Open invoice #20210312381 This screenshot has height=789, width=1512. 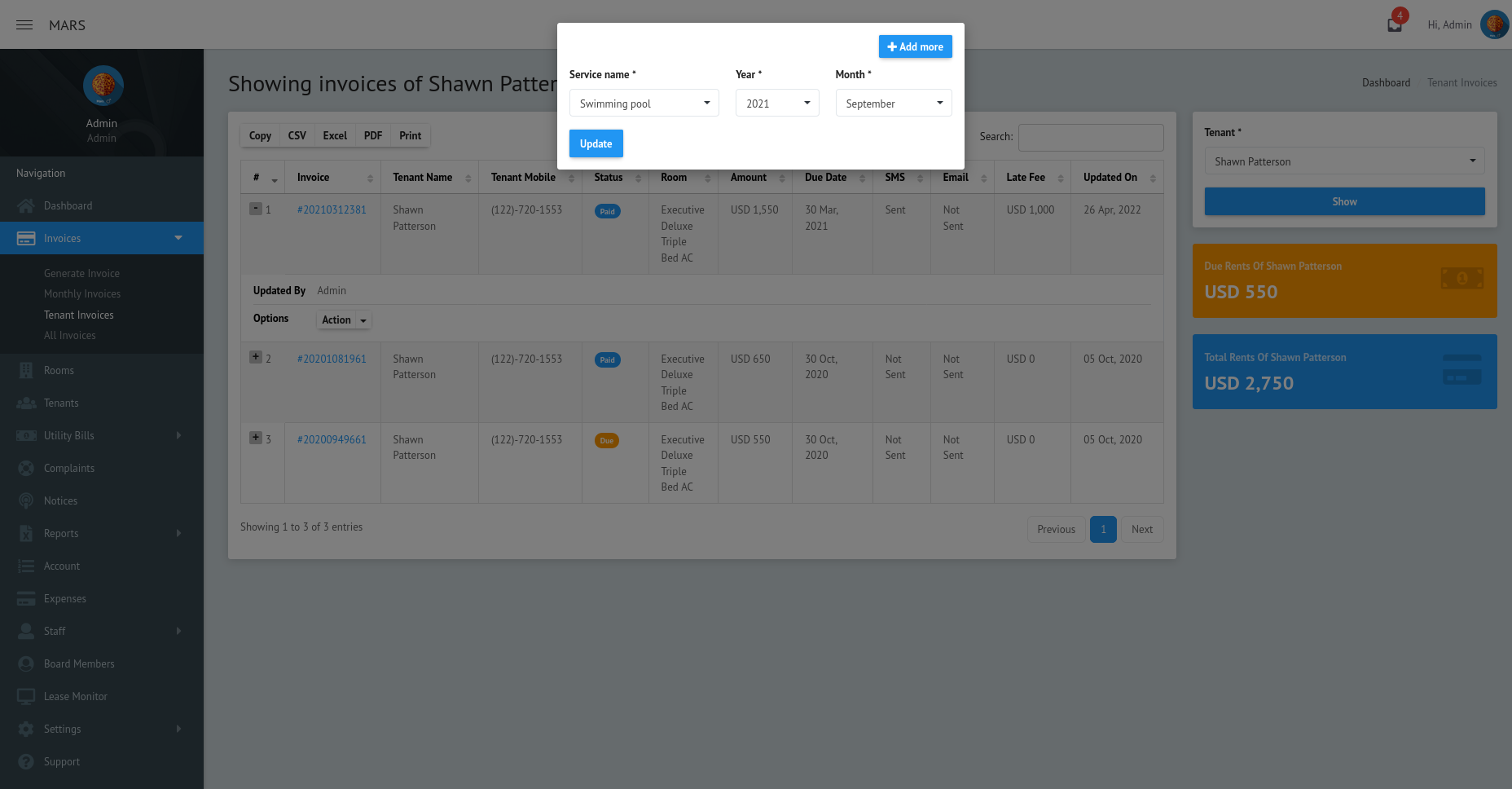point(331,209)
